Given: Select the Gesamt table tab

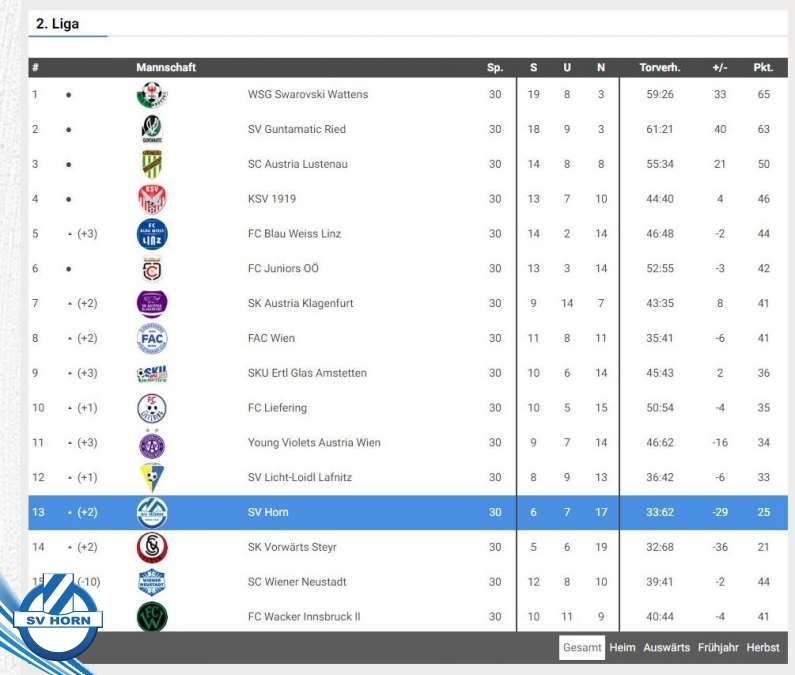Looking at the screenshot, I should [582, 648].
